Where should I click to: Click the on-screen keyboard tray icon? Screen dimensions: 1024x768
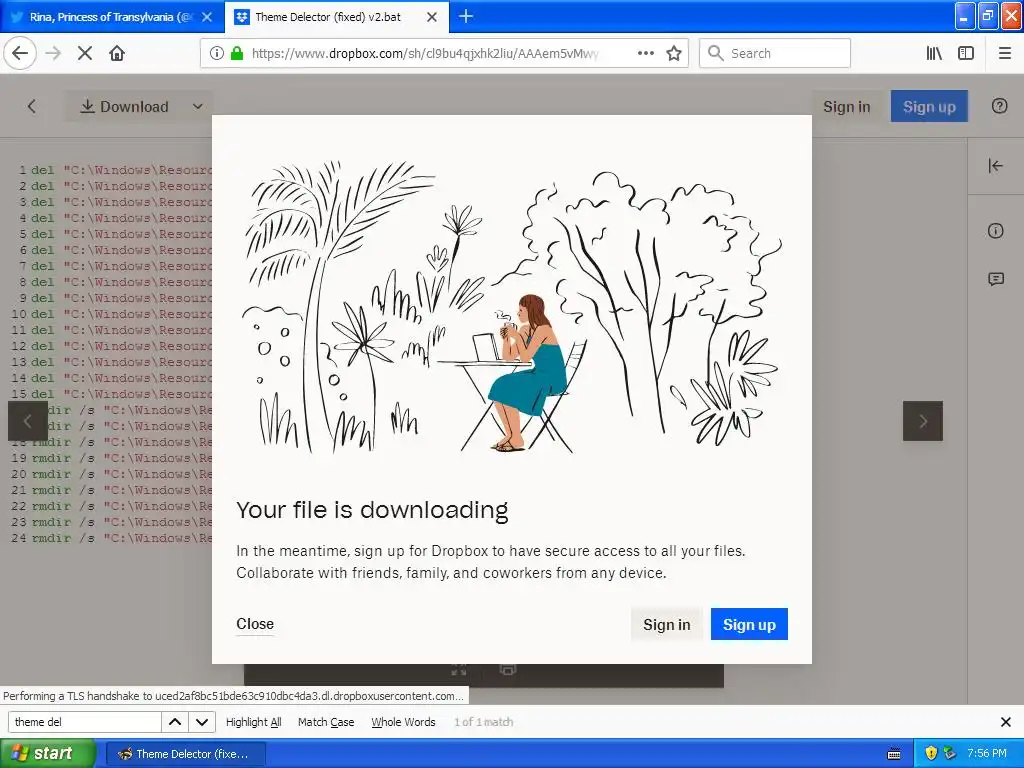[894, 754]
